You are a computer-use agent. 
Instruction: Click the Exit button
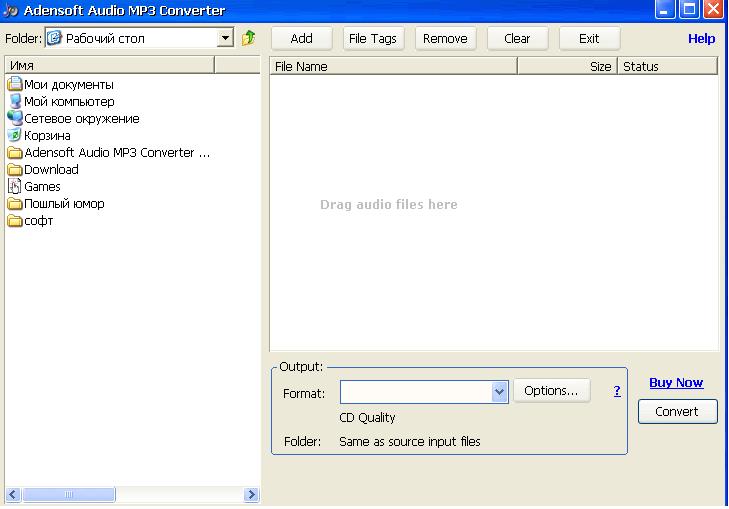[x=589, y=39]
